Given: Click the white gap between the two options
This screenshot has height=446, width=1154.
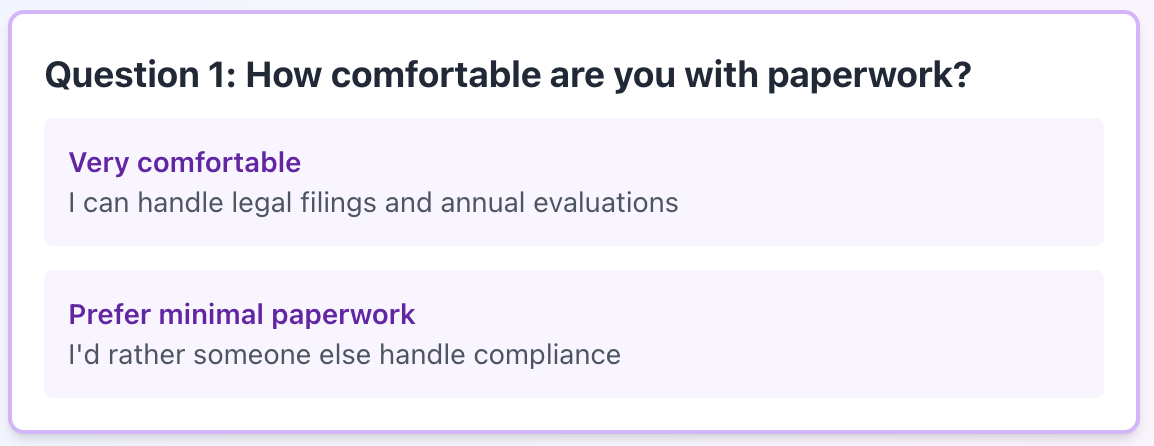Looking at the screenshot, I should 573,258.
